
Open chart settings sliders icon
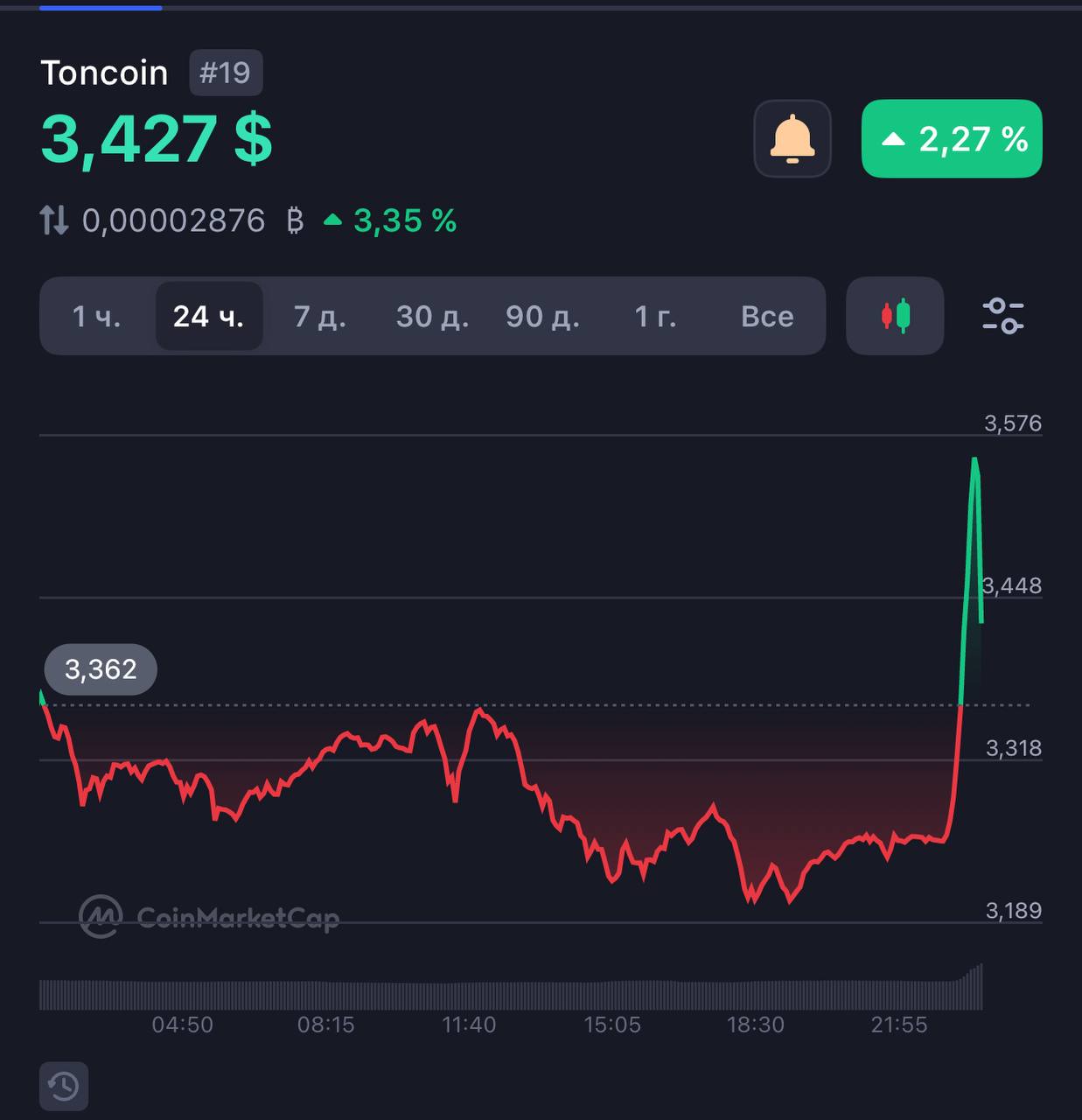click(x=1003, y=316)
